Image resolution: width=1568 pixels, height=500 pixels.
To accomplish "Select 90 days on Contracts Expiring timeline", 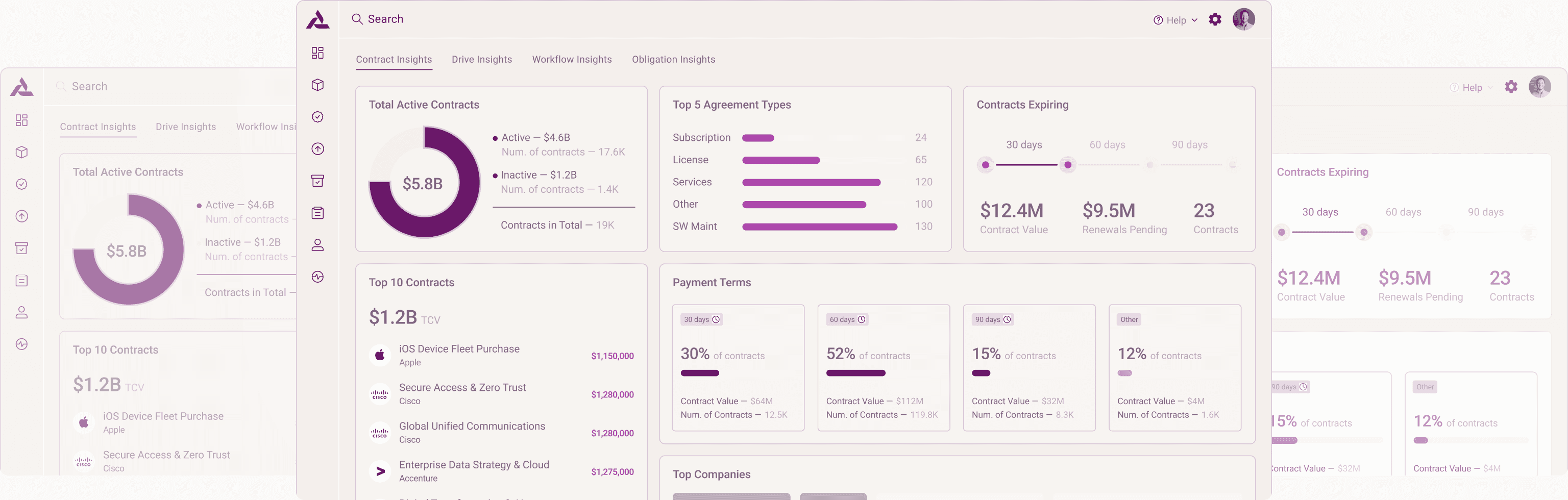I will point(1189,145).
